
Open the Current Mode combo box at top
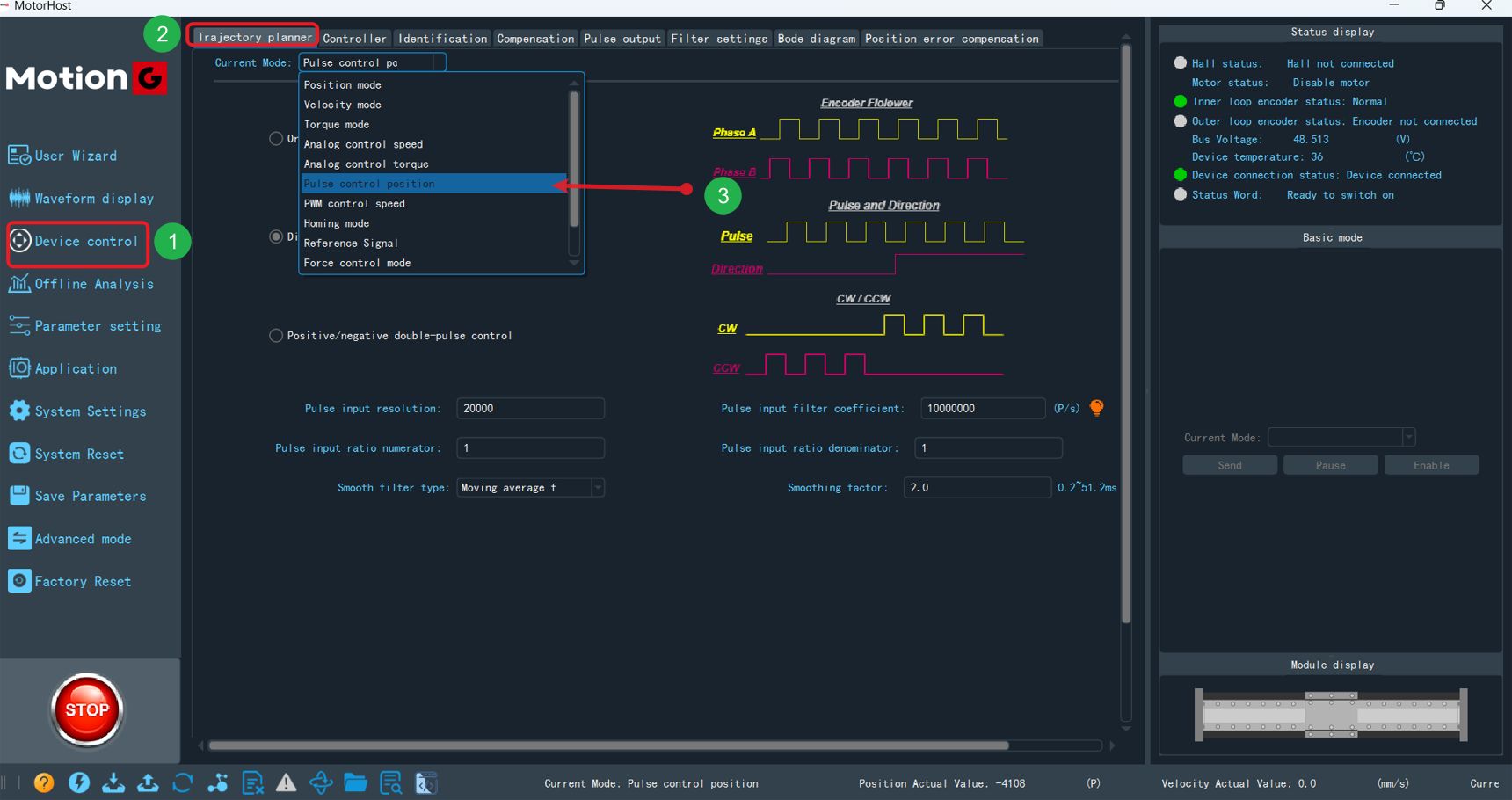373,62
